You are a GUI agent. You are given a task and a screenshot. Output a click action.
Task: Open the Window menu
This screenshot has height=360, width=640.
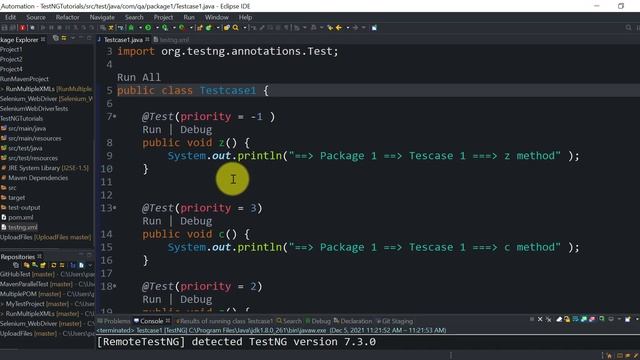216,17
